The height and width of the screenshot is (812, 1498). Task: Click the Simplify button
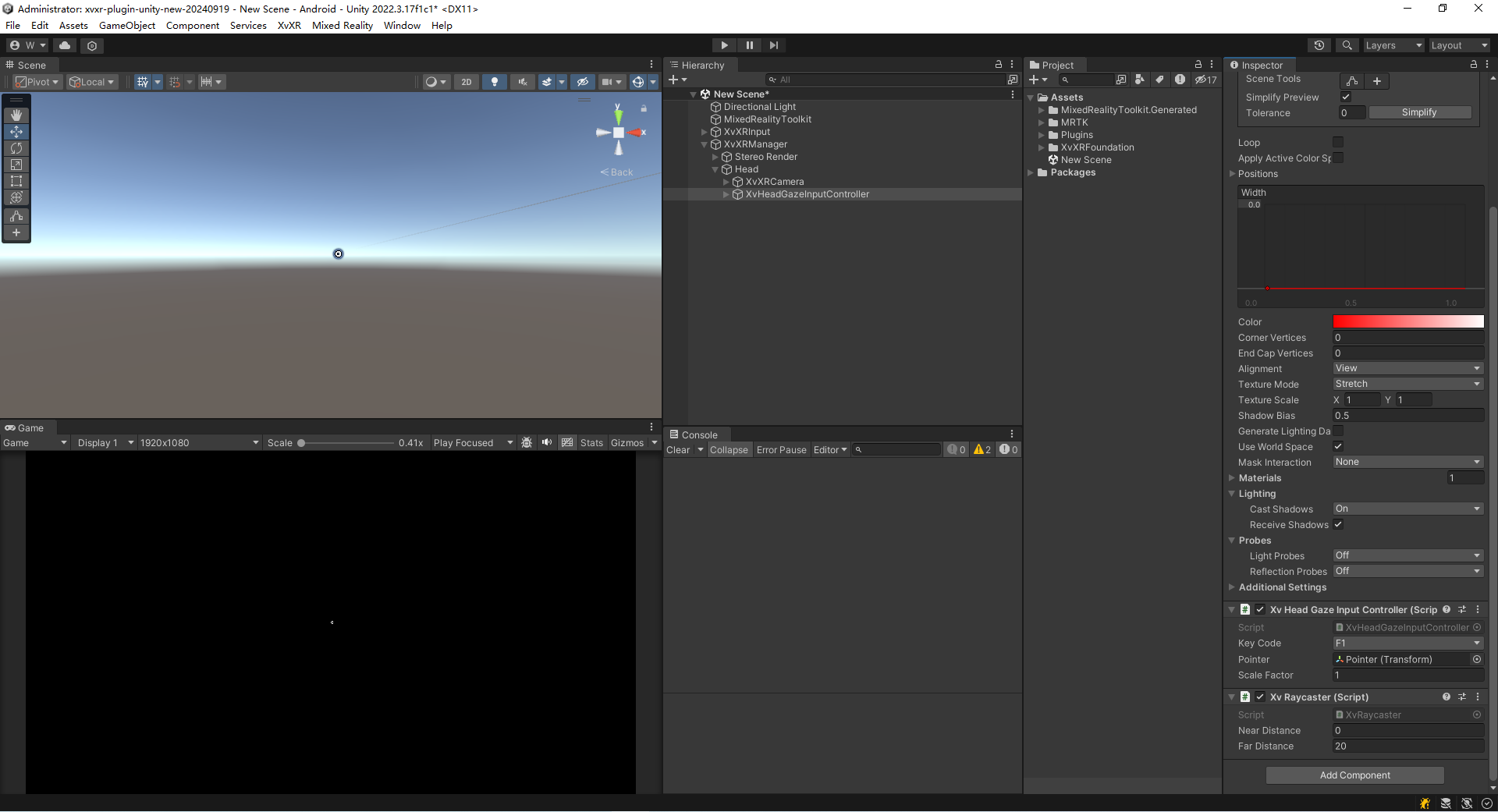[x=1419, y=112]
